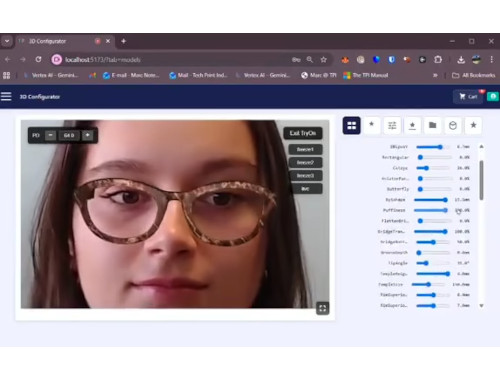The width and height of the screenshot is (500, 380).
Task: Click the freeze2 button
Action: click(305, 162)
